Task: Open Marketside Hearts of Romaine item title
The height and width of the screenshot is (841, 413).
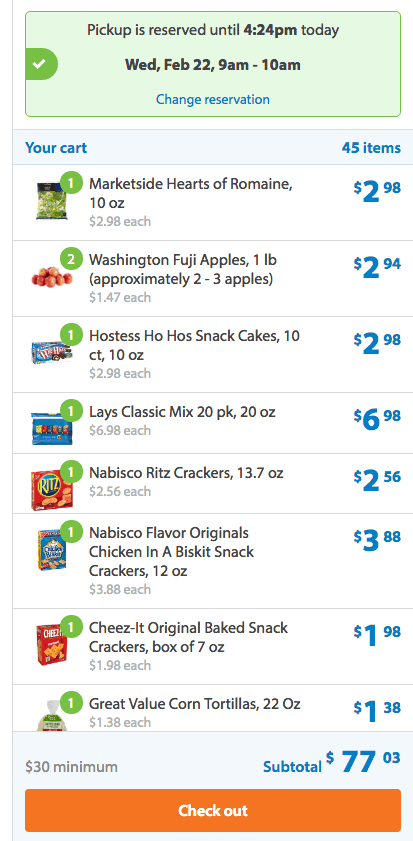Action: pos(191,194)
